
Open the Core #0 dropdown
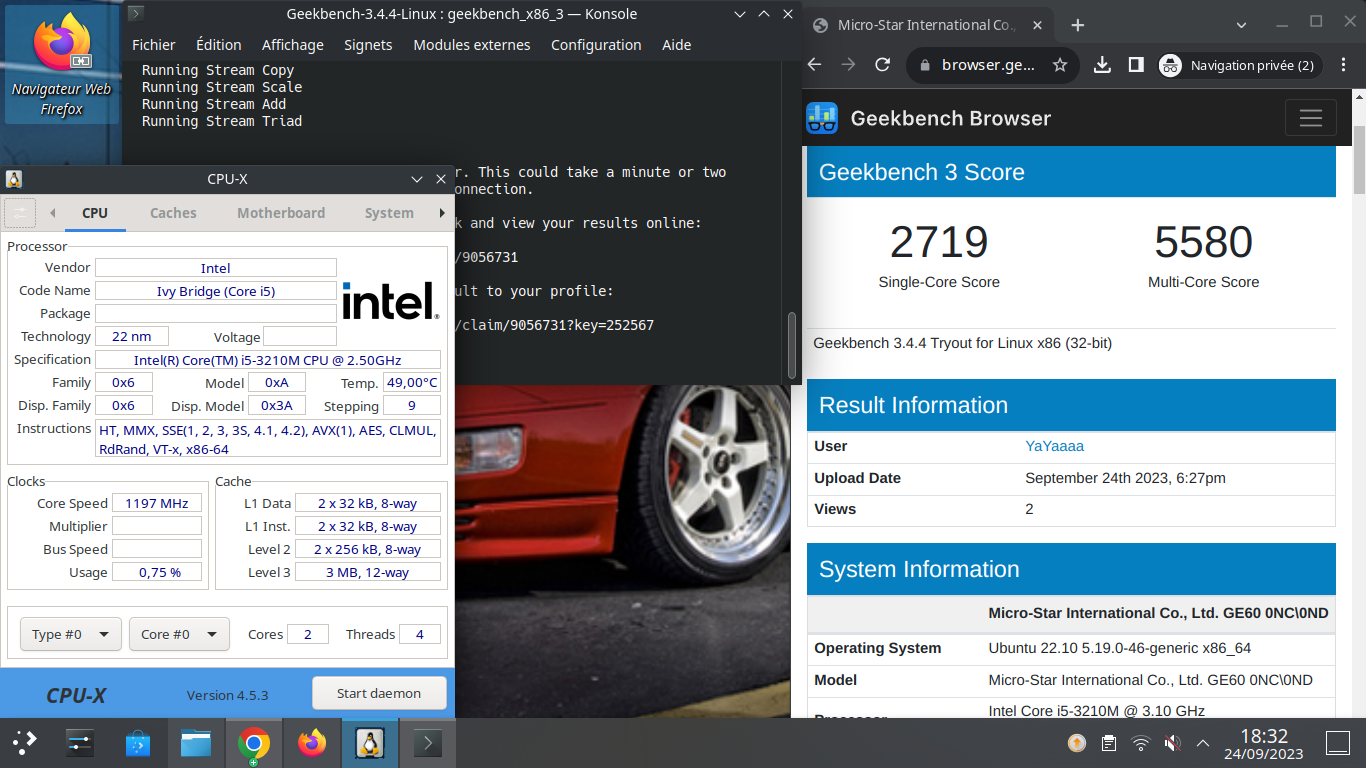click(179, 634)
